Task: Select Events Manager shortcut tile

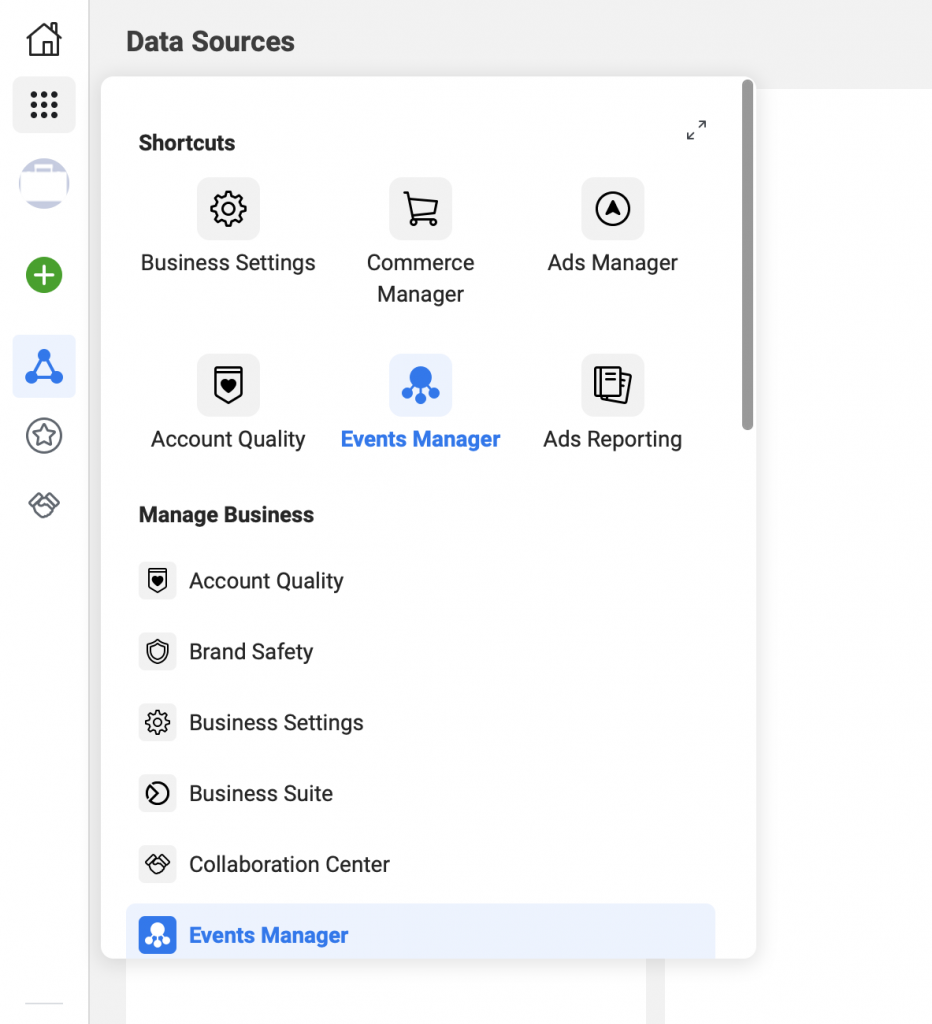Action: coord(420,385)
